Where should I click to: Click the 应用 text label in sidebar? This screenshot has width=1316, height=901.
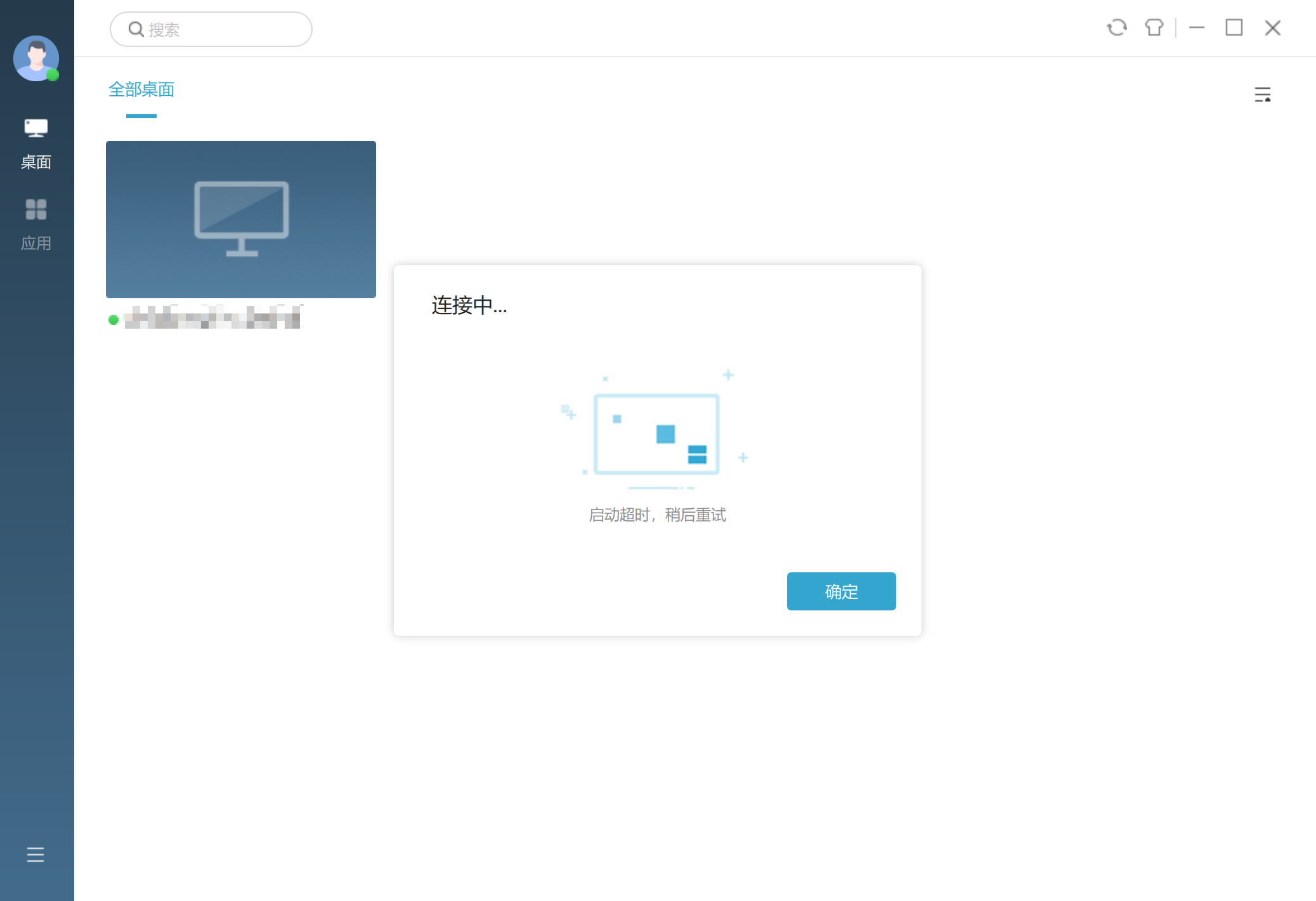pyautogui.click(x=36, y=243)
